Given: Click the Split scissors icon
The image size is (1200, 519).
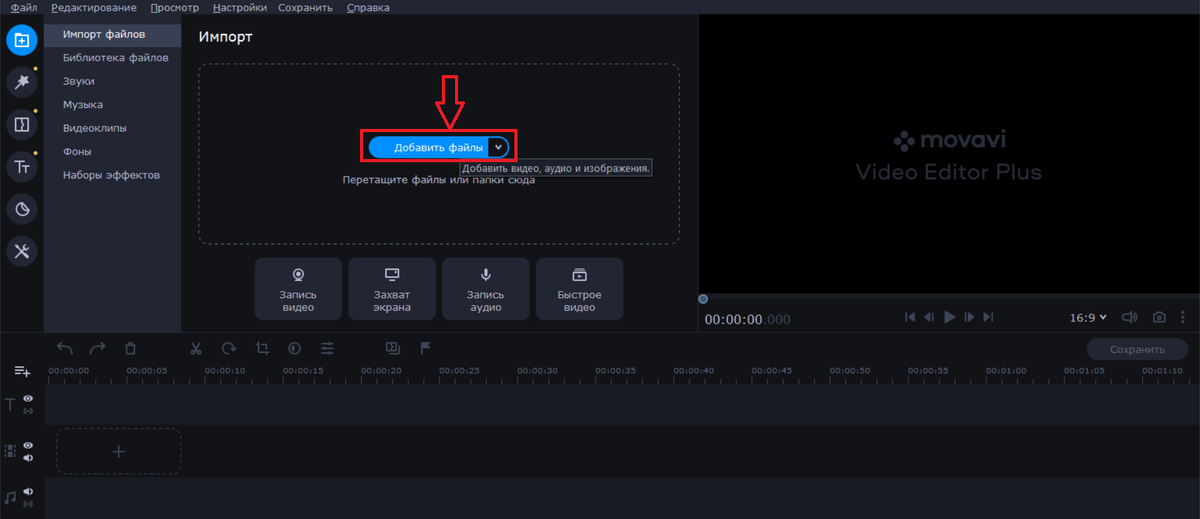Looking at the screenshot, I should click(196, 348).
